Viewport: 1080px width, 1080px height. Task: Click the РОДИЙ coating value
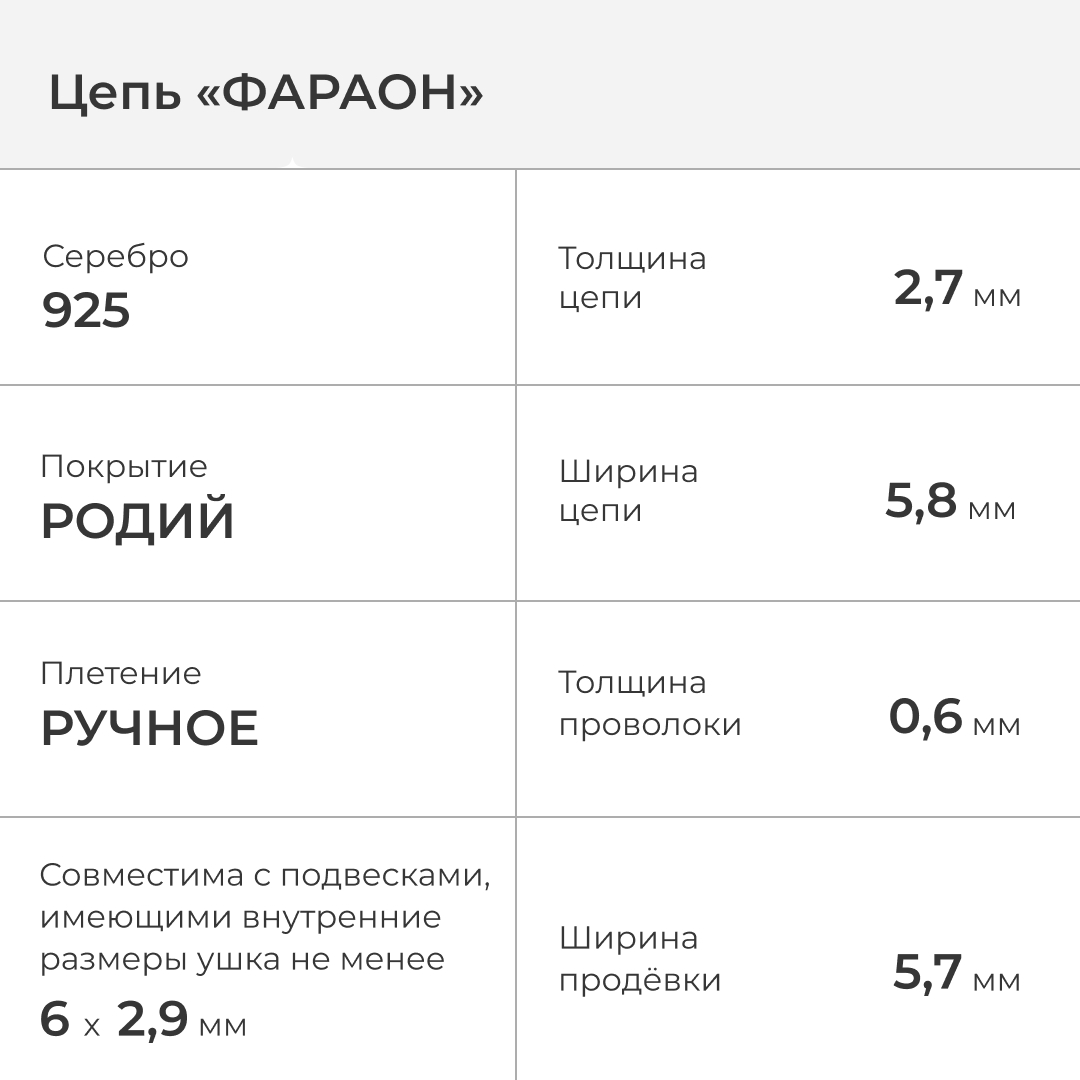[x=137, y=522]
